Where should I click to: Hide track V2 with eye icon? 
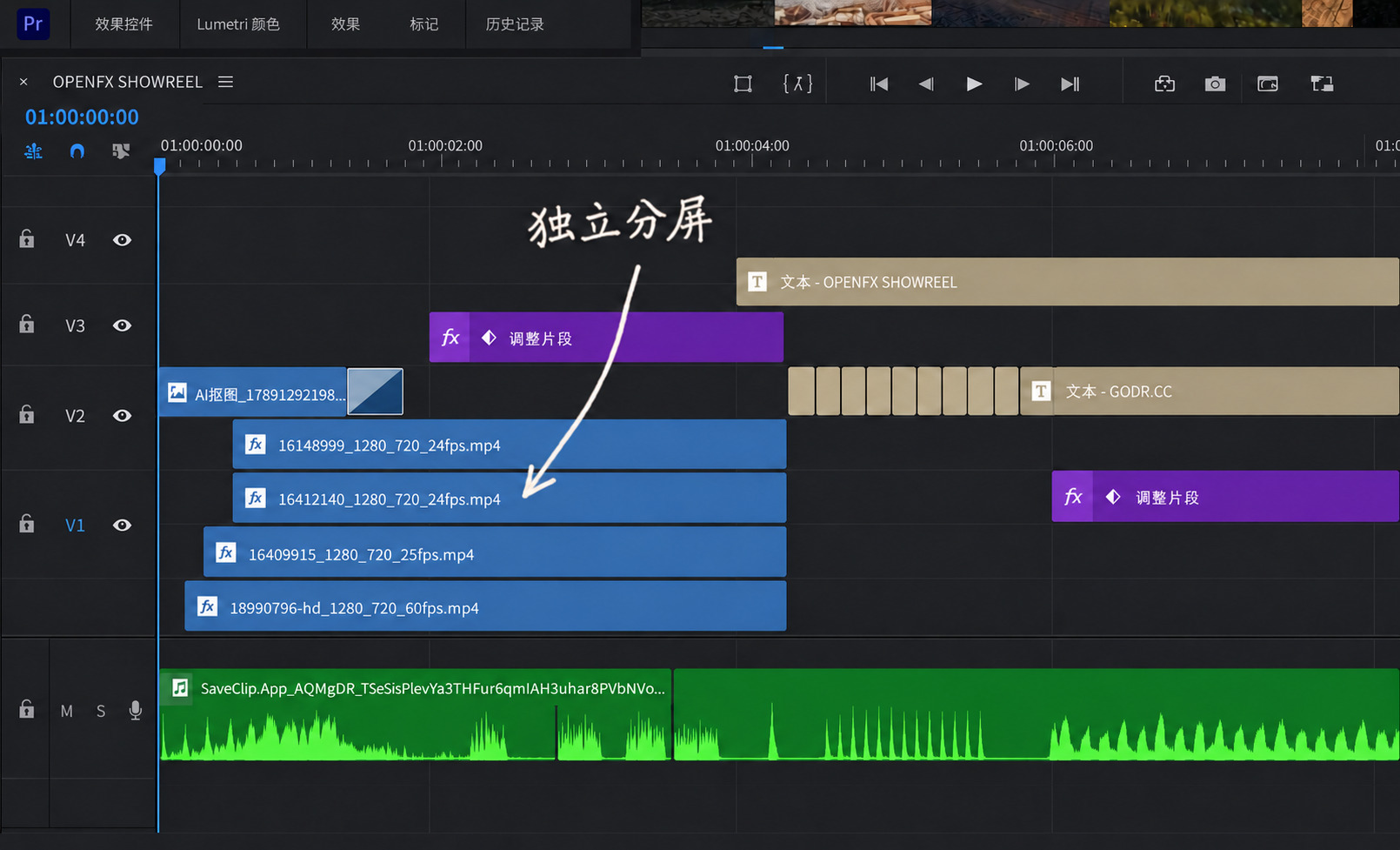[x=122, y=416]
